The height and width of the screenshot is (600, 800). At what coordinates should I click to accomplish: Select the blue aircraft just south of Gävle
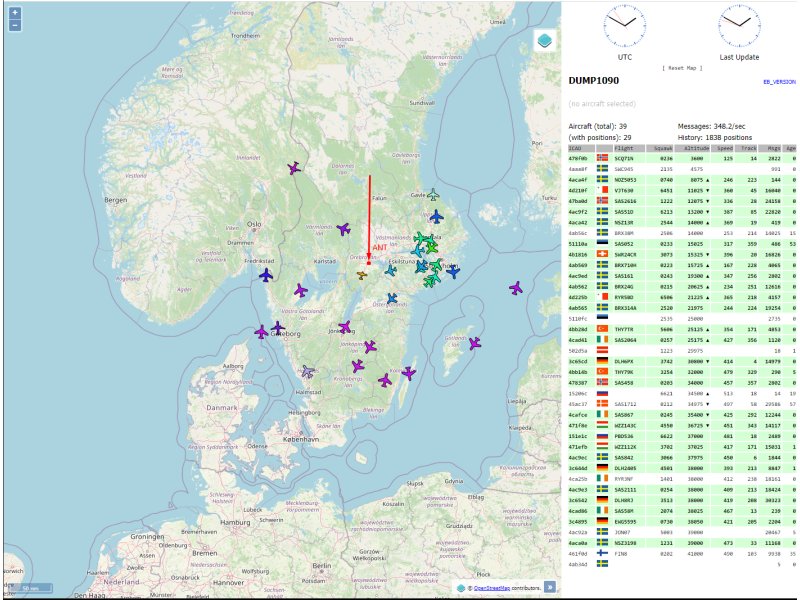pyautogui.click(x=436, y=217)
